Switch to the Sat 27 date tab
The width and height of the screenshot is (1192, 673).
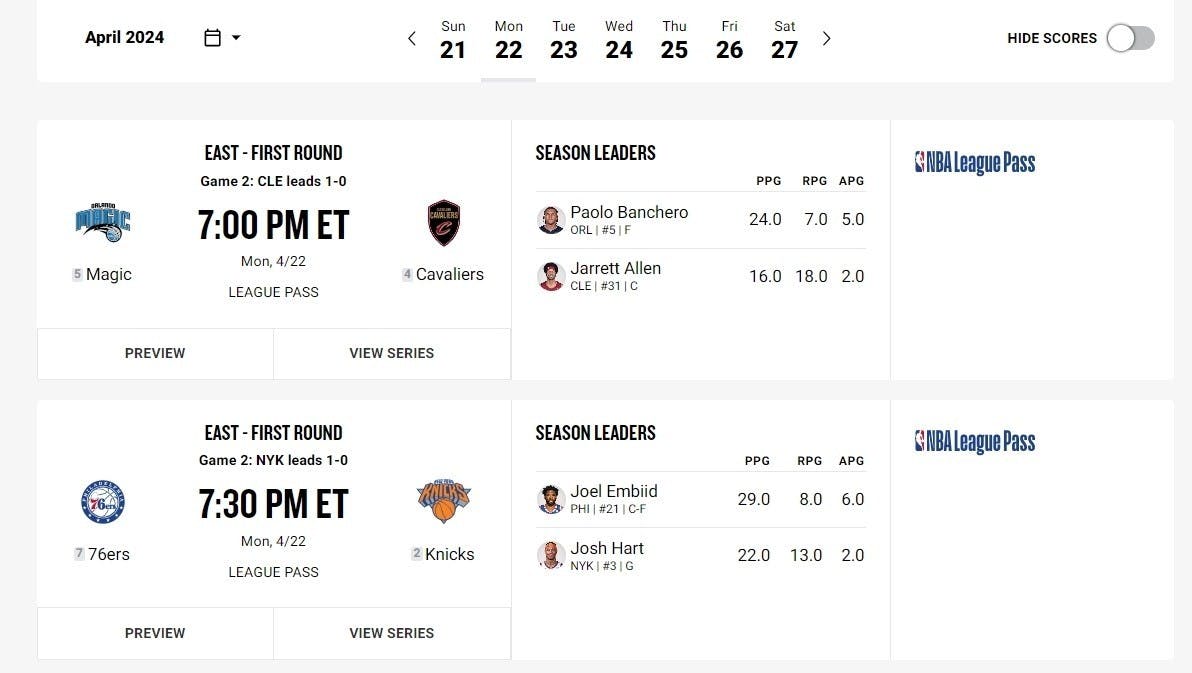[785, 40]
